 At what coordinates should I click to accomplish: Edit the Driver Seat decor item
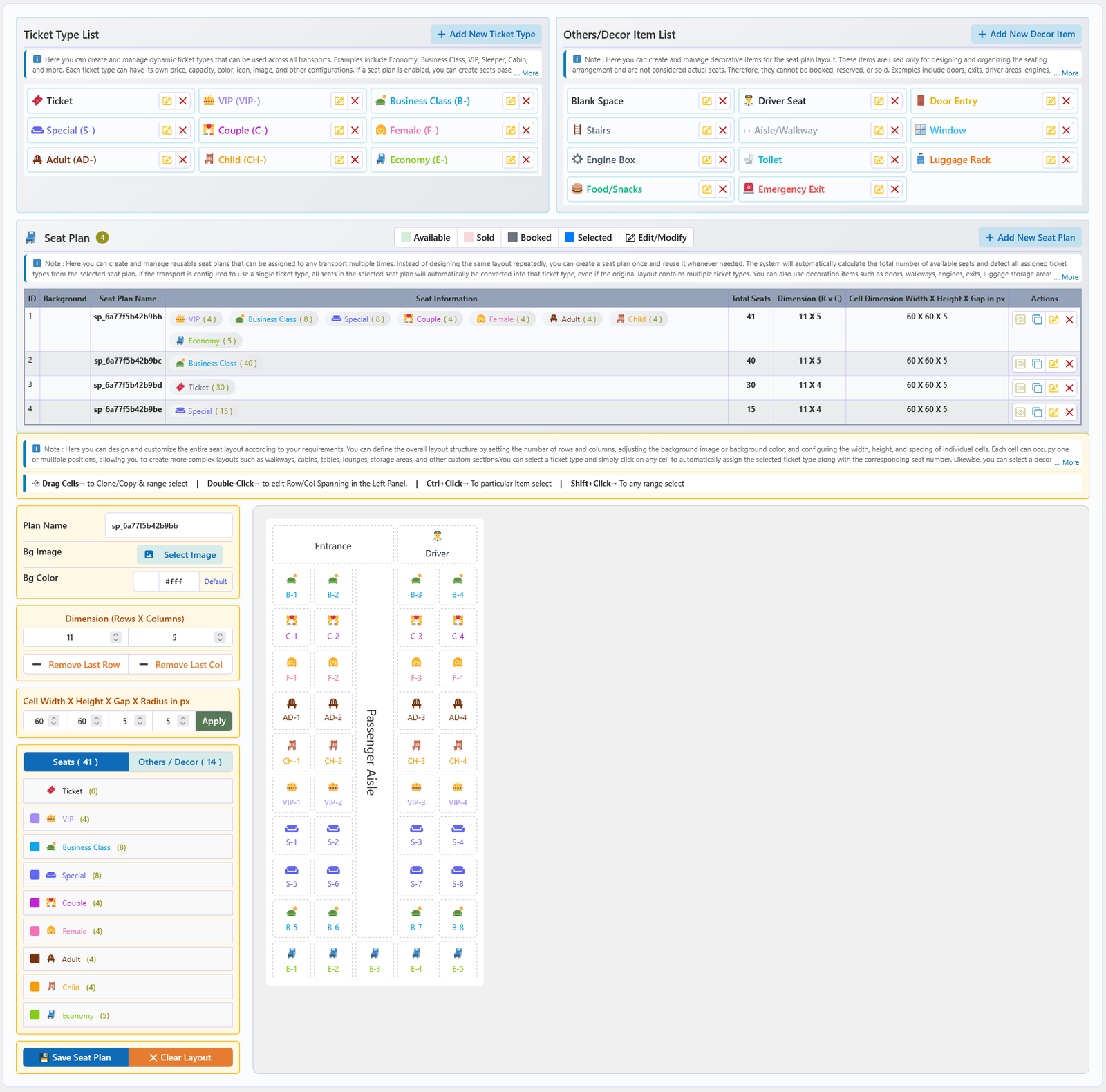(x=879, y=101)
